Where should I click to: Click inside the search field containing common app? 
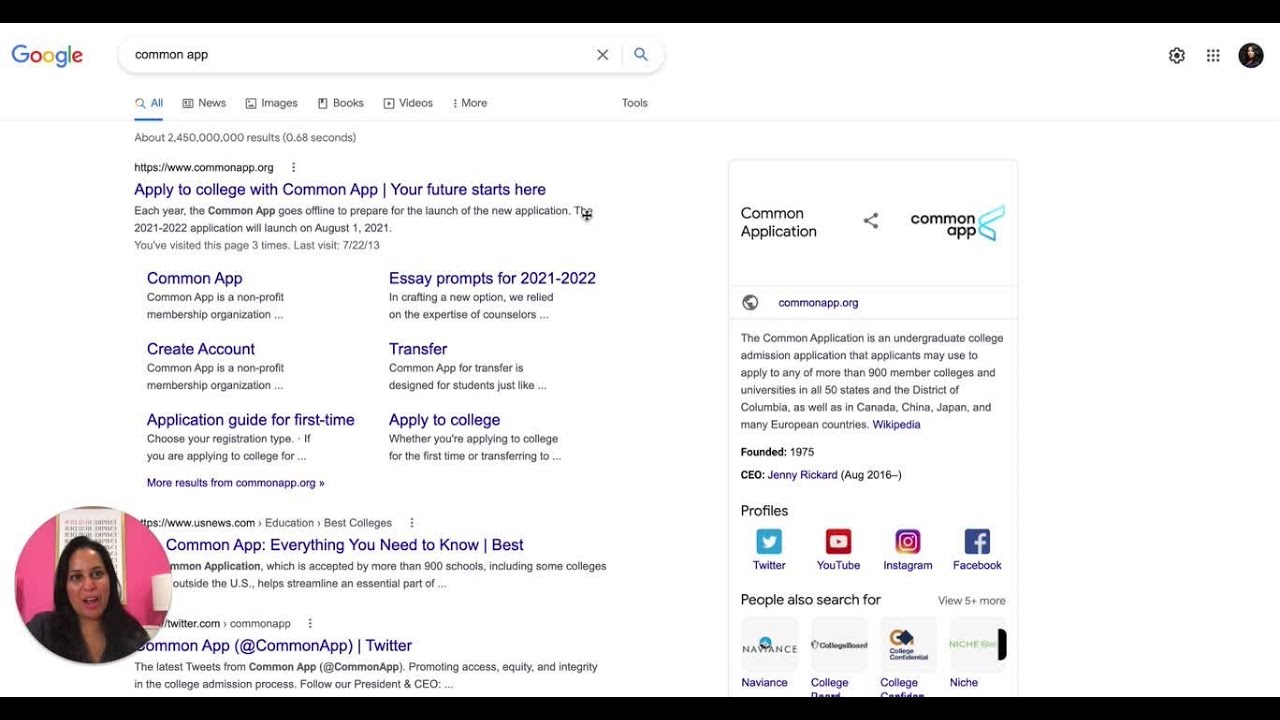[x=360, y=55]
